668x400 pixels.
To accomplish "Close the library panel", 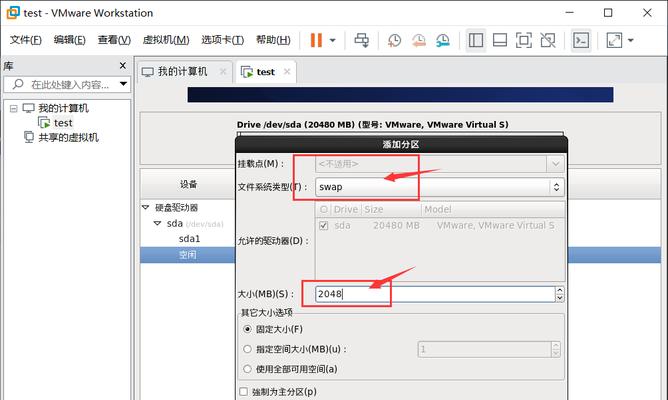I will tap(123, 66).
